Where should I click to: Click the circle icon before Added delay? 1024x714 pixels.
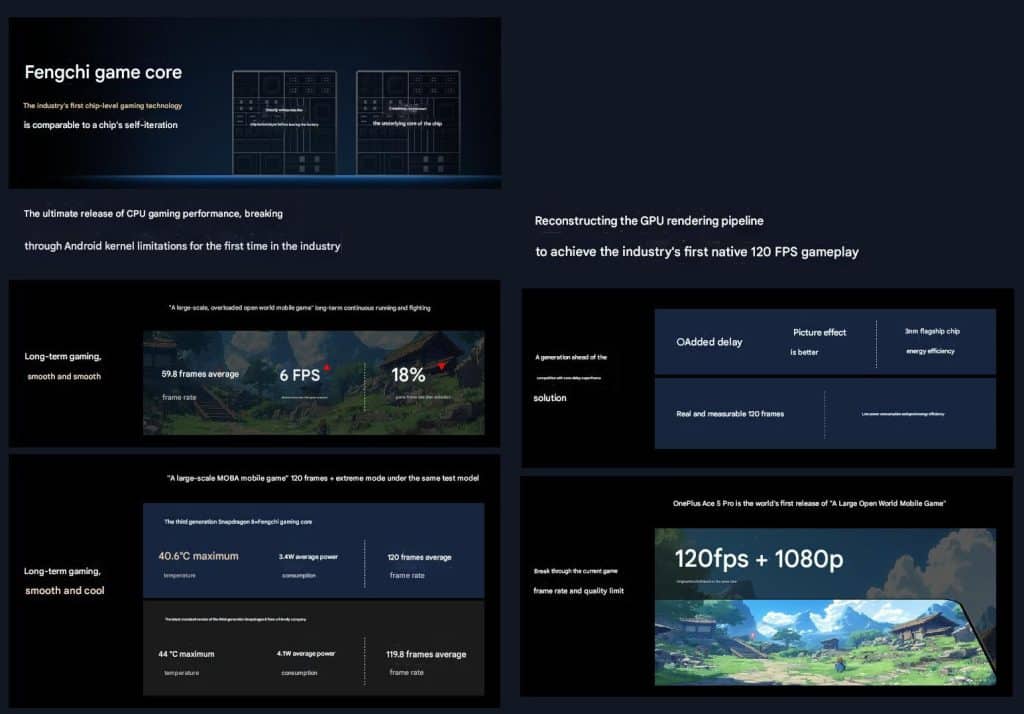[x=680, y=342]
